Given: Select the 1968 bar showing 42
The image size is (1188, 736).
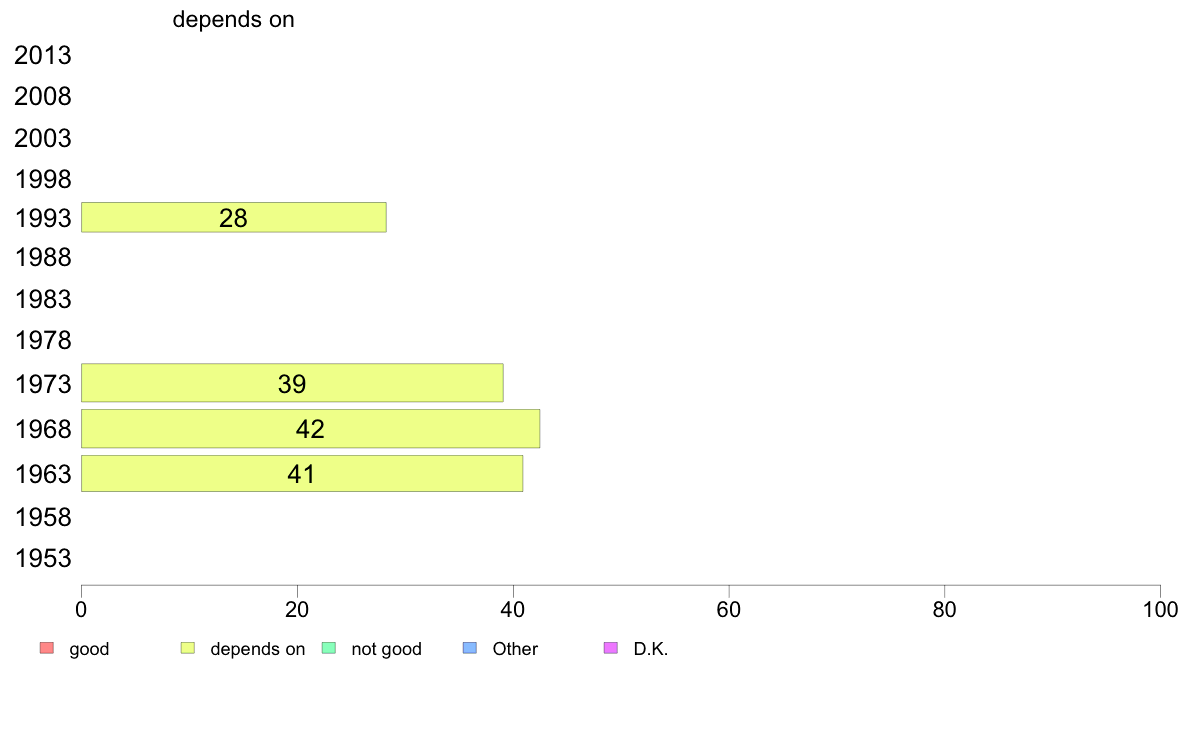Looking at the screenshot, I should coord(311,429).
